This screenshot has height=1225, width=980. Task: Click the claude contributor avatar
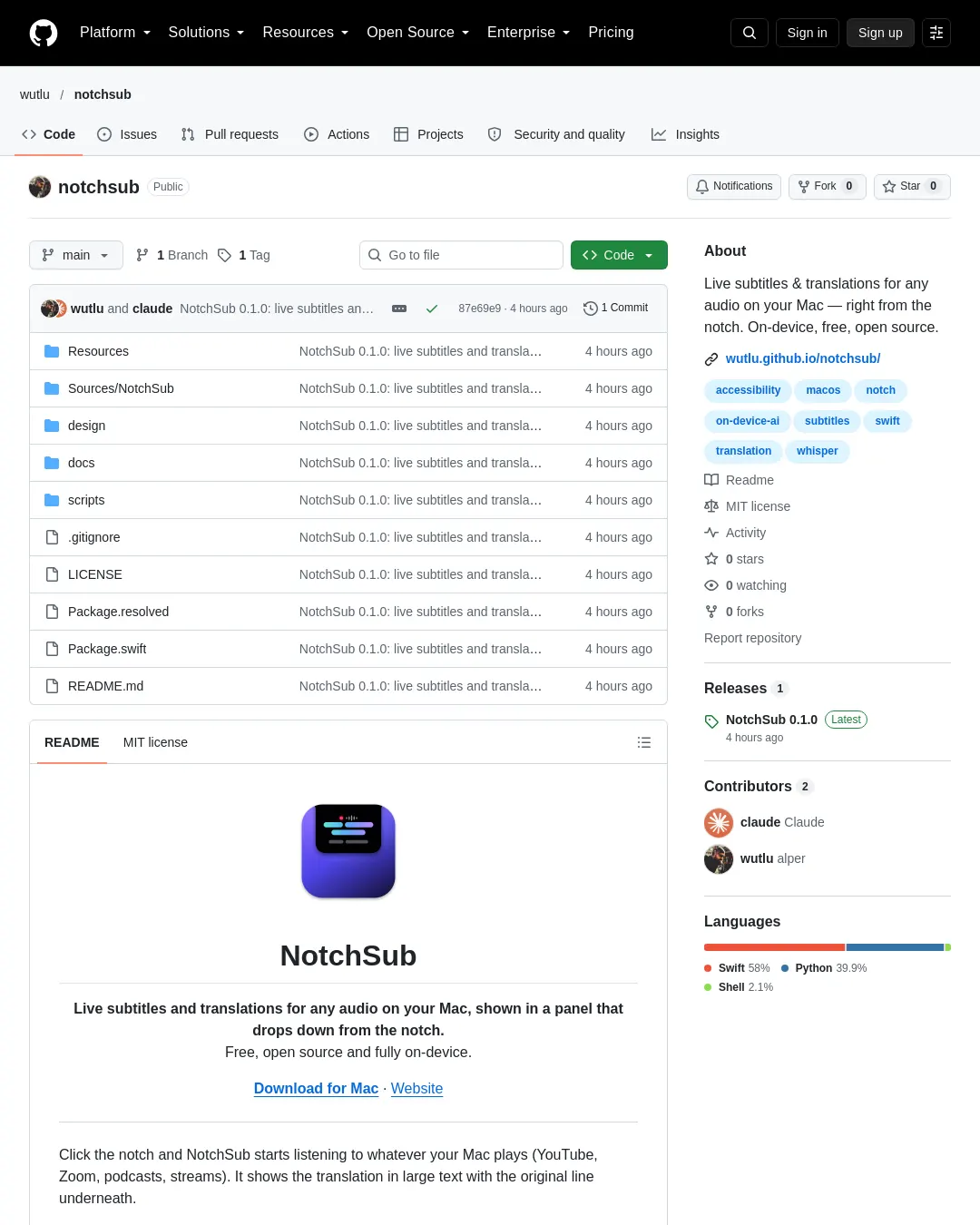pos(719,822)
